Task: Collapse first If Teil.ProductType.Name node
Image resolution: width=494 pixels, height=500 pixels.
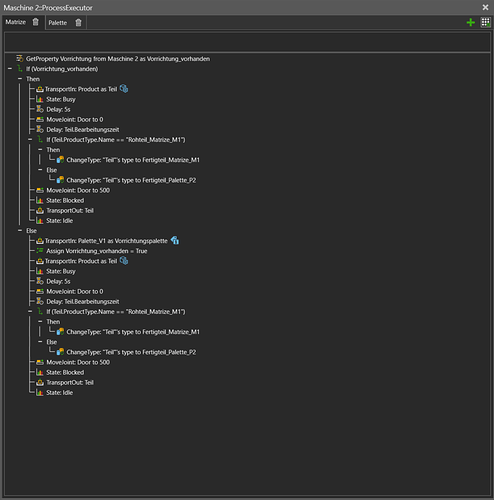Action: click(30, 139)
